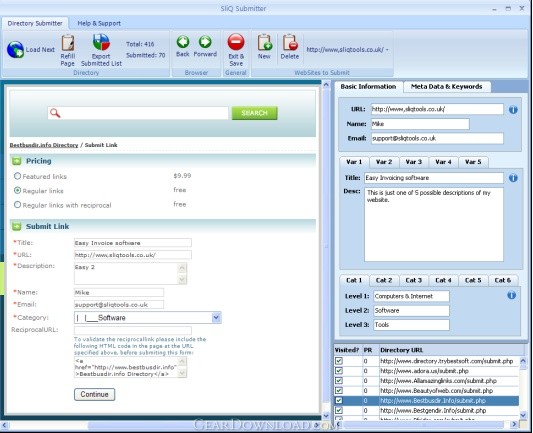Toggle Visited checkbox for Bestgendir.Info row

pyautogui.click(x=339, y=410)
